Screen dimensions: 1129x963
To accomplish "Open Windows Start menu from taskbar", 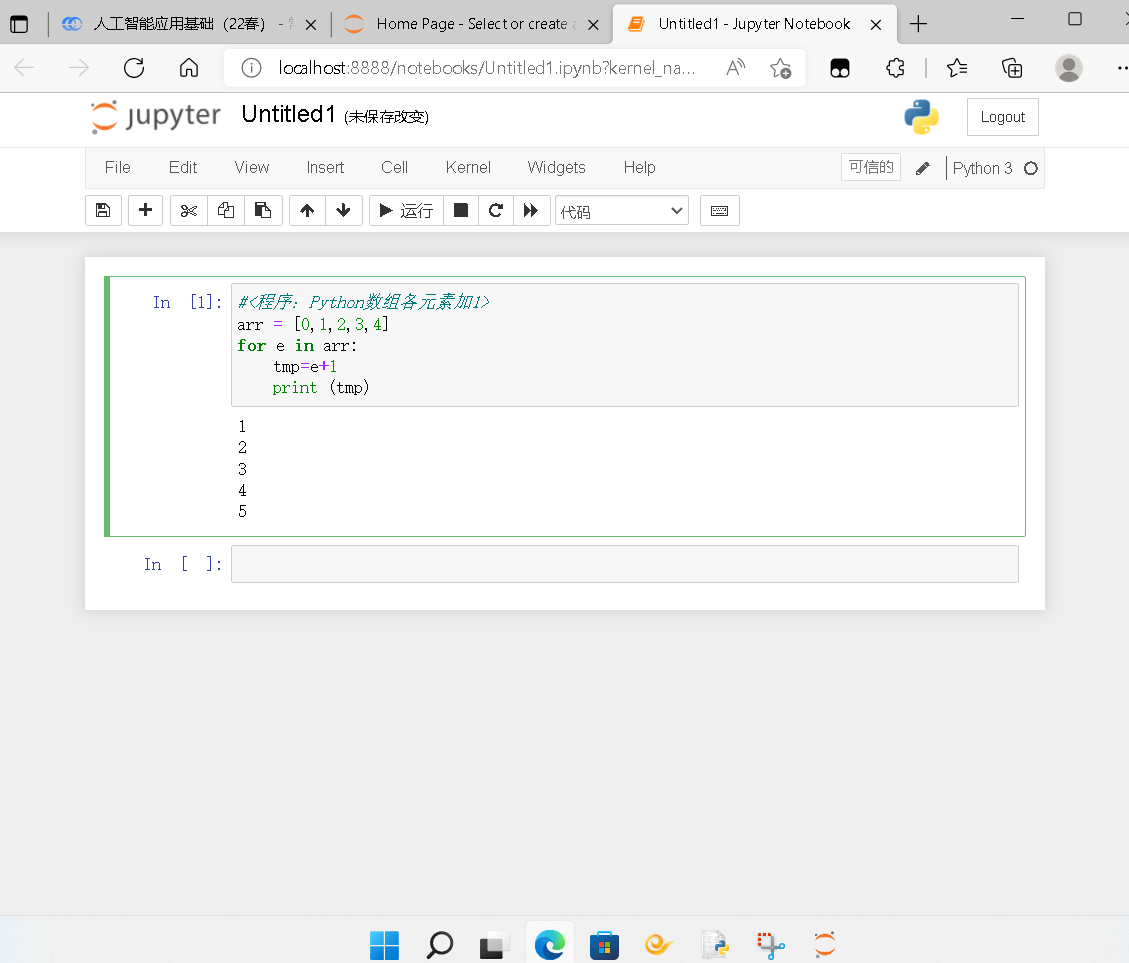I will 384,944.
